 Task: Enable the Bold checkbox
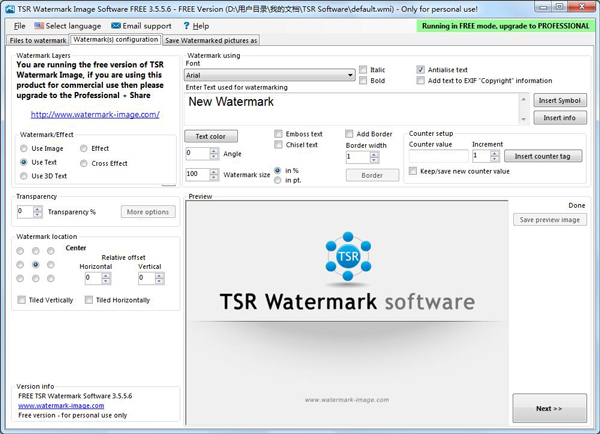363,80
